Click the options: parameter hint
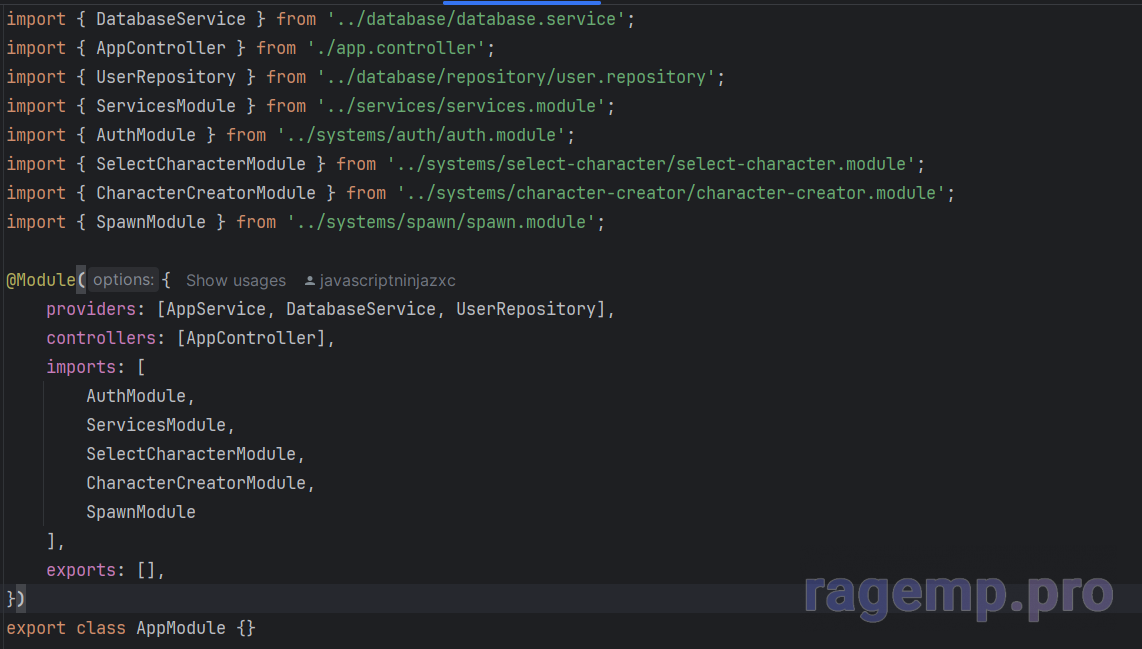1142x649 pixels. (123, 280)
